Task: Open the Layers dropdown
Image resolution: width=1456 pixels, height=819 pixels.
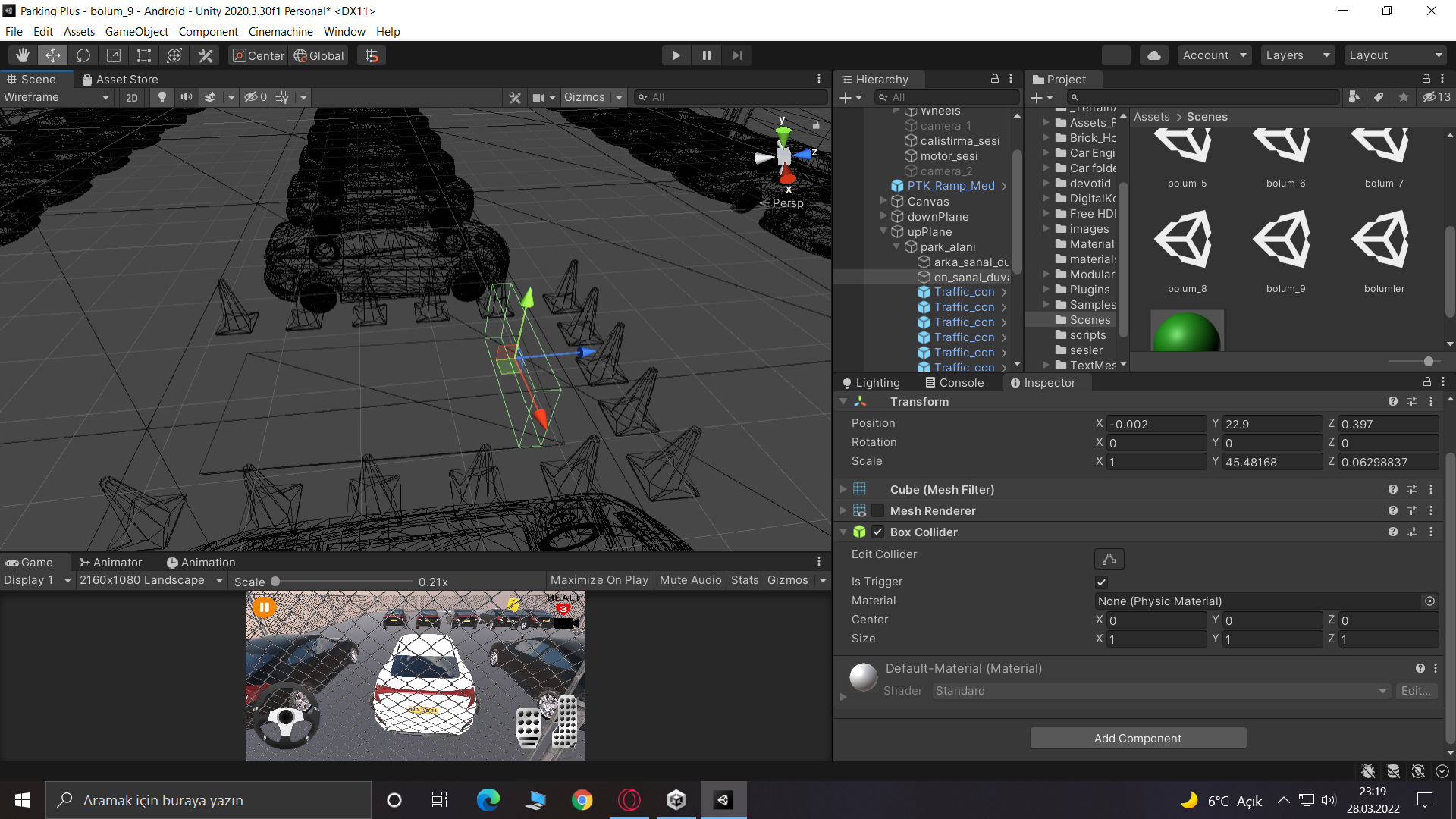Action: 1298,55
